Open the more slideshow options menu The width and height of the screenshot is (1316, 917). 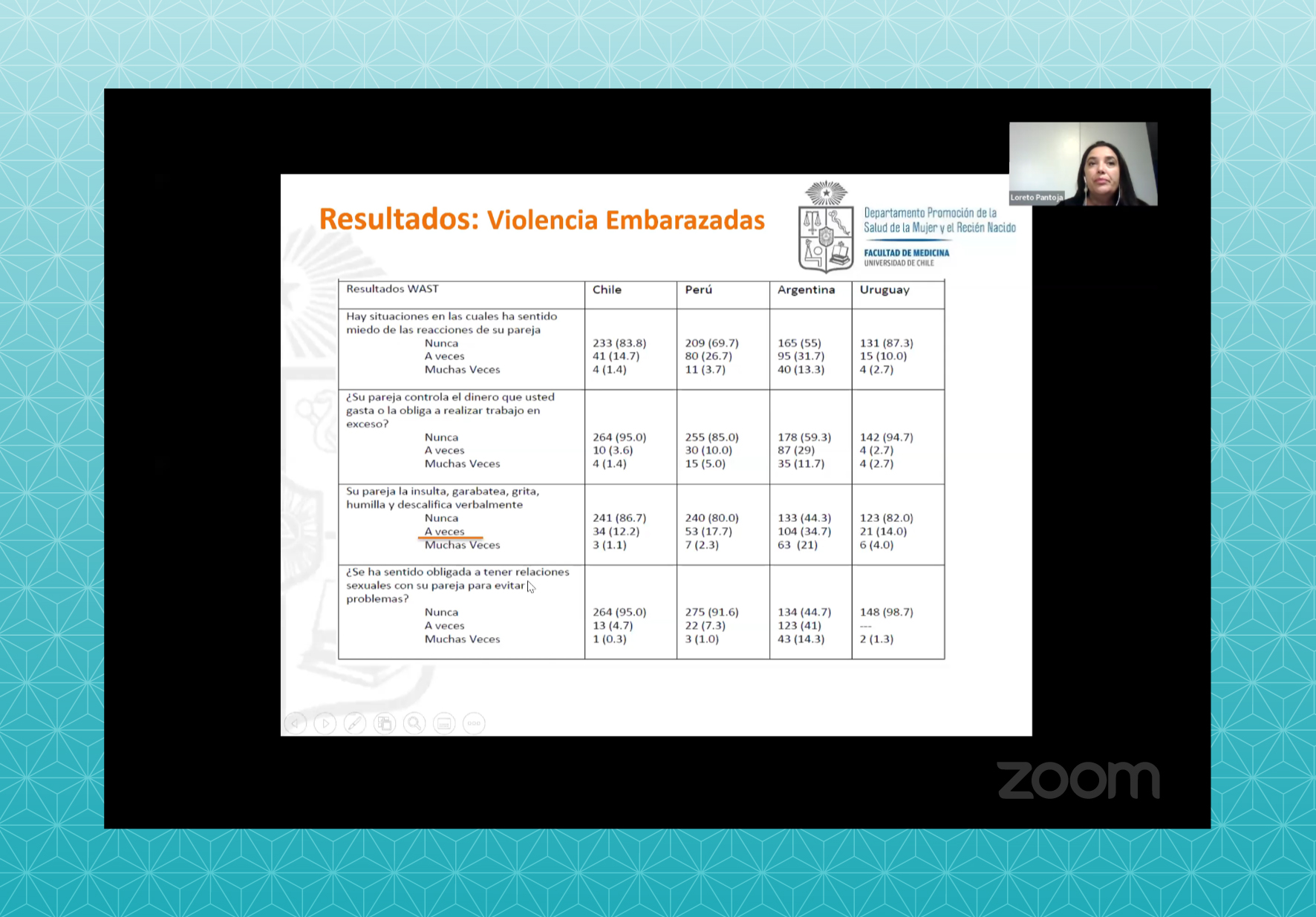point(474,723)
